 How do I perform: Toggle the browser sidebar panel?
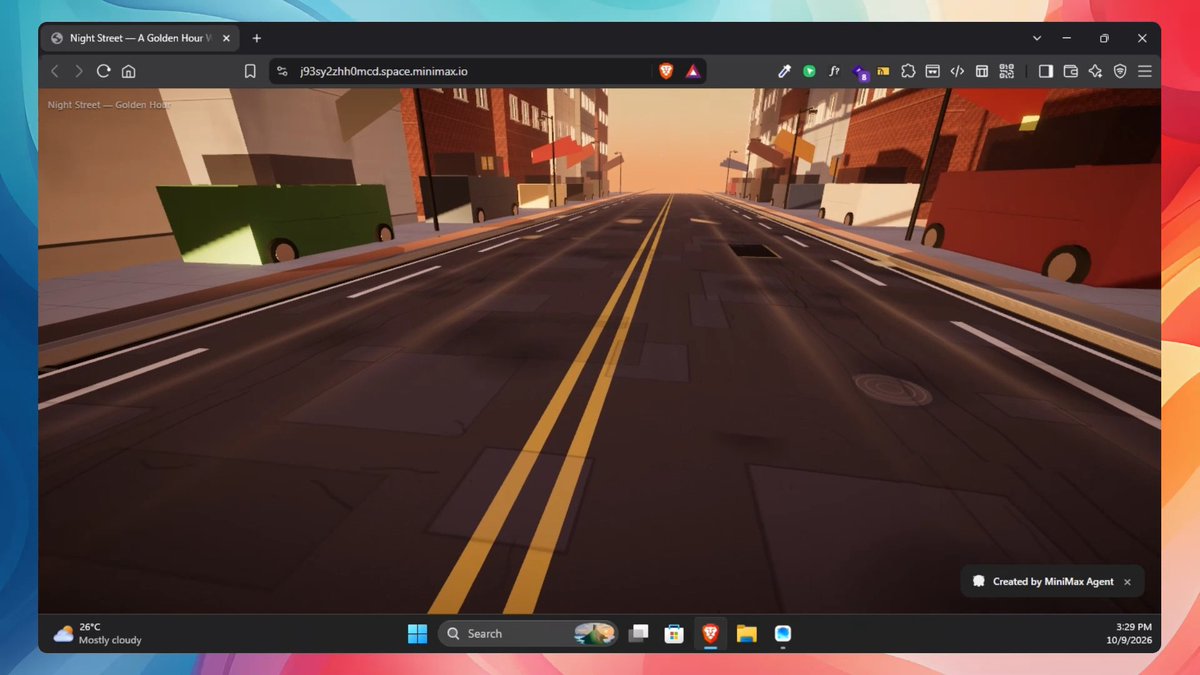[1046, 71]
